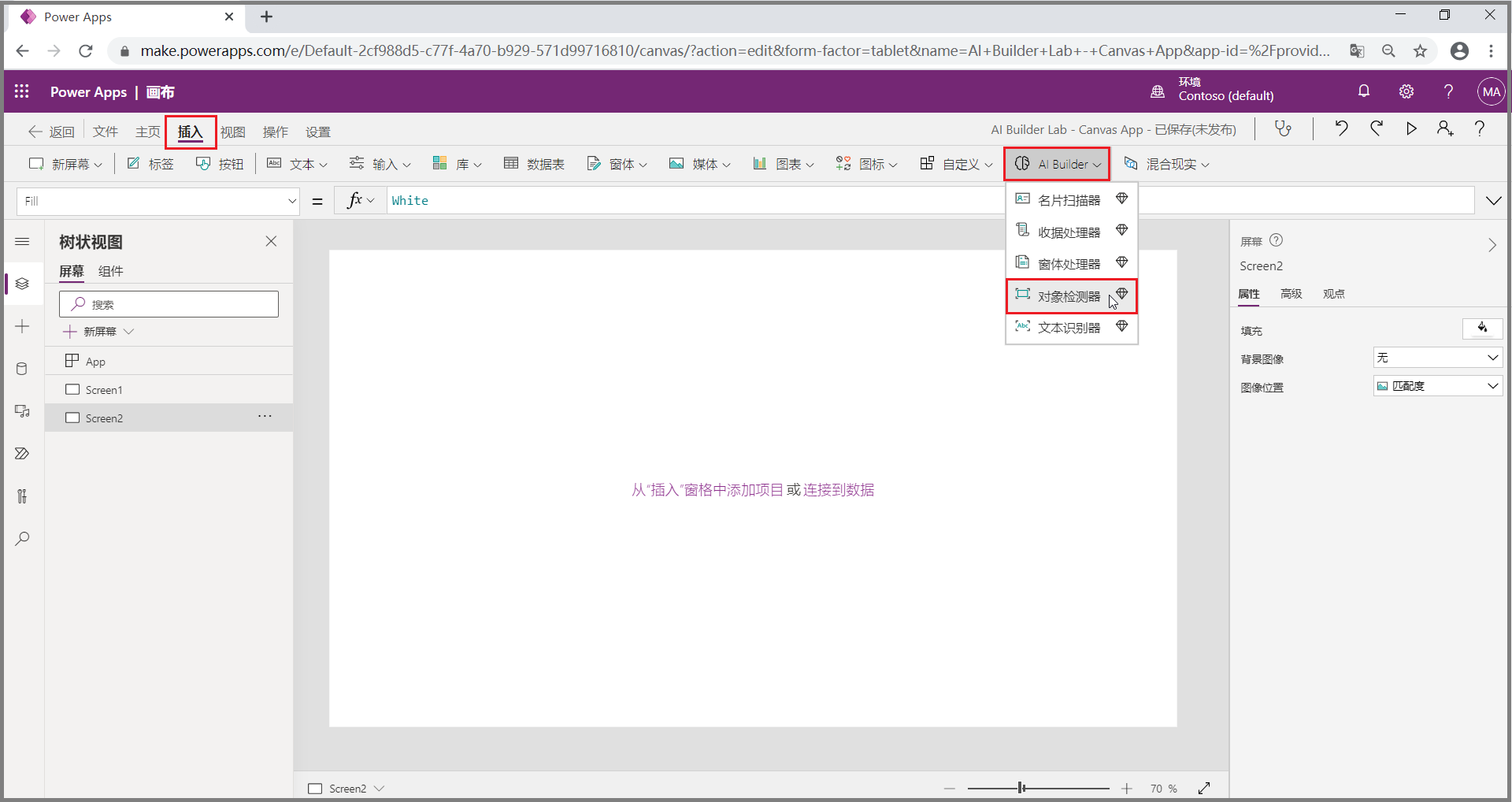Click the tree view 搜索 box
Image resolution: width=1512 pixels, height=802 pixels.
coord(169,304)
